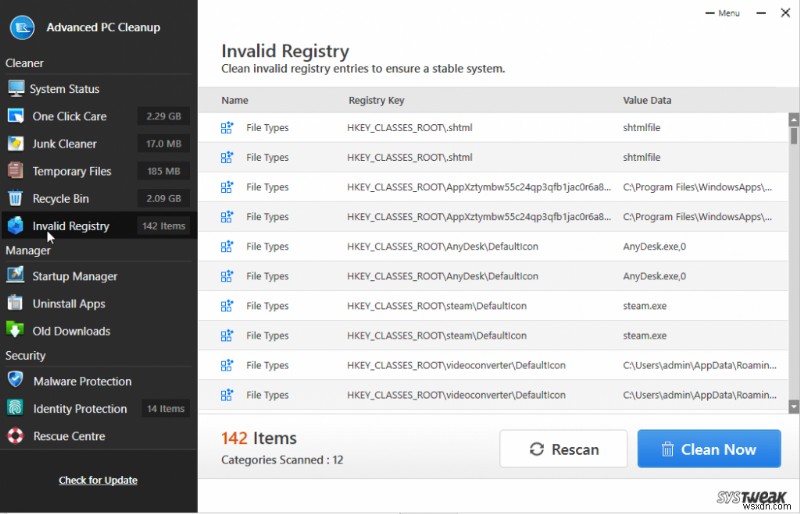800x514 pixels.
Task: Sort by the Registry Key column header
Action: tap(377, 101)
